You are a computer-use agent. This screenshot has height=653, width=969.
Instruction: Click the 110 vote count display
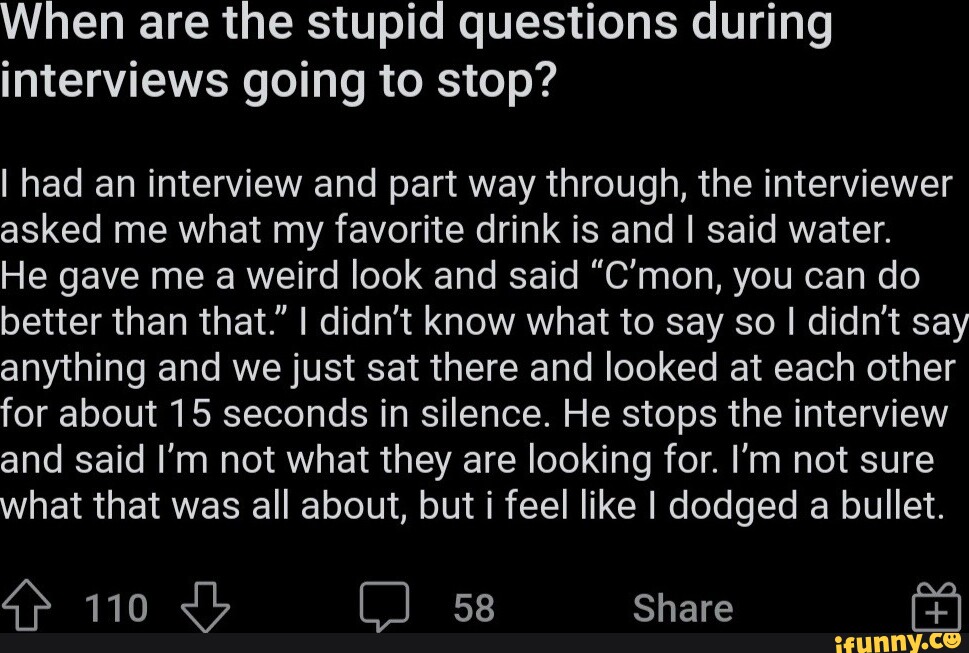(x=116, y=606)
